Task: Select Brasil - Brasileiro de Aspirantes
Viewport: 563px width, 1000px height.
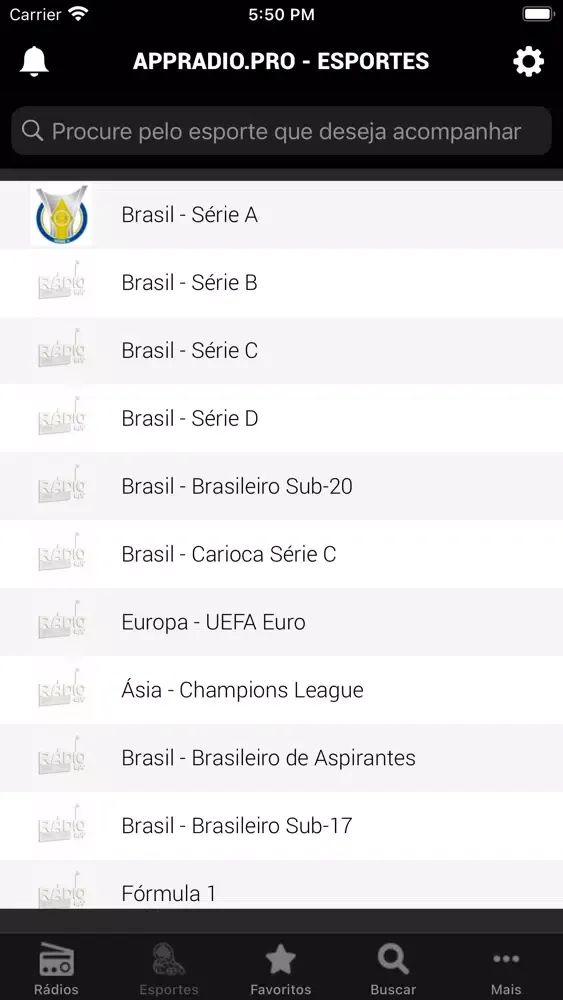Action: [x=281, y=758]
